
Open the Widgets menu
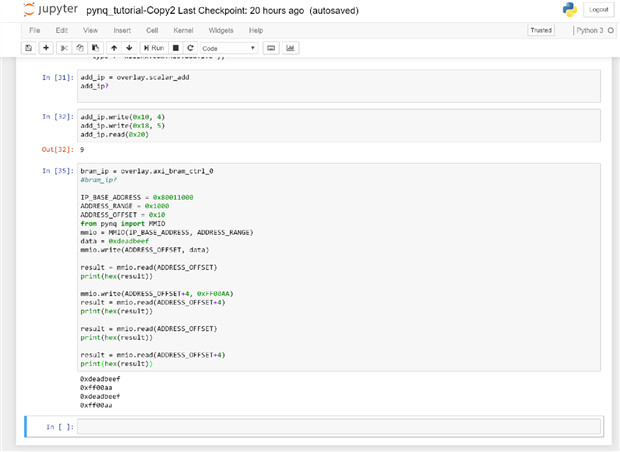tap(221, 30)
